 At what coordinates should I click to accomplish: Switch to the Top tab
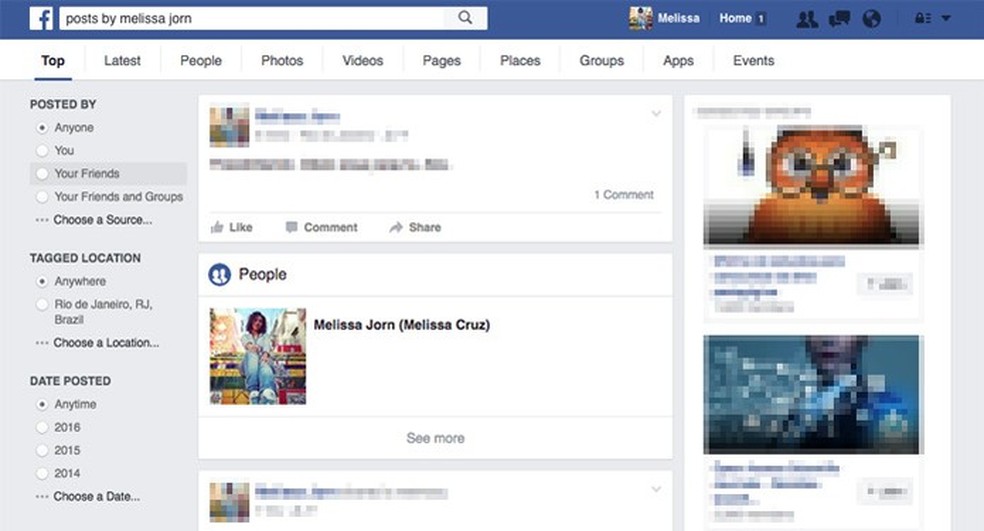point(53,61)
